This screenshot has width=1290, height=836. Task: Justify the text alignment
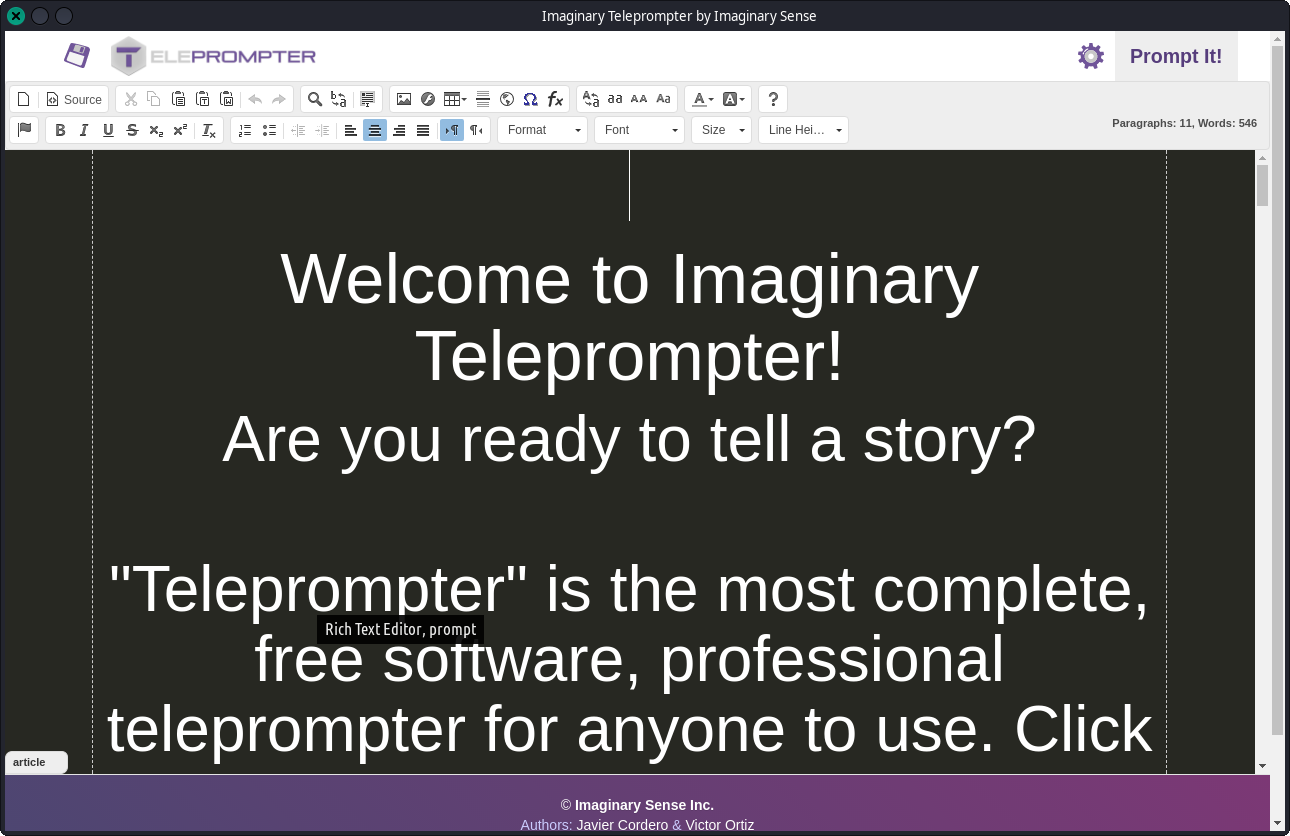pos(423,130)
